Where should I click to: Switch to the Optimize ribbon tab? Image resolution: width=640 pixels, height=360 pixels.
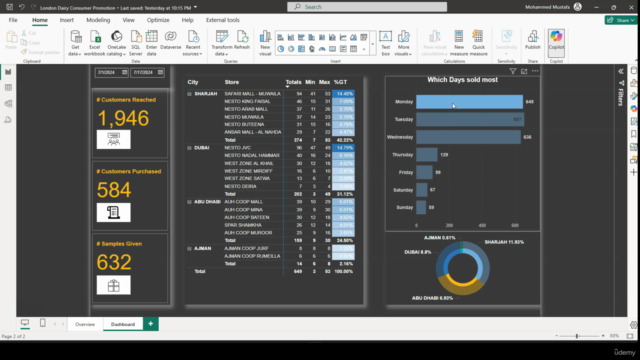tap(158, 20)
